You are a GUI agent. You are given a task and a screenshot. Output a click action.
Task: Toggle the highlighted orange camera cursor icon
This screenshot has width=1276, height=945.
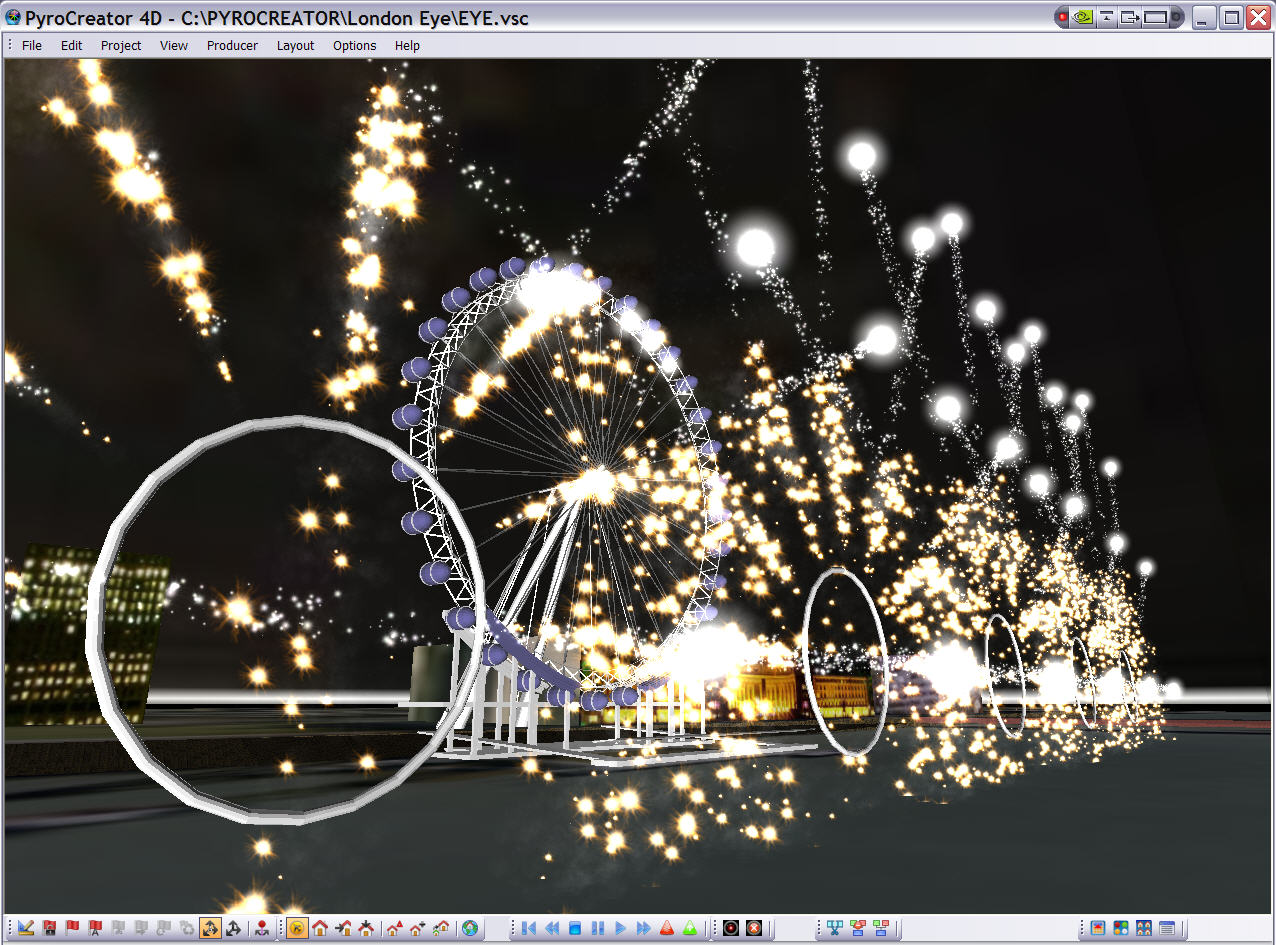click(297, 928)
